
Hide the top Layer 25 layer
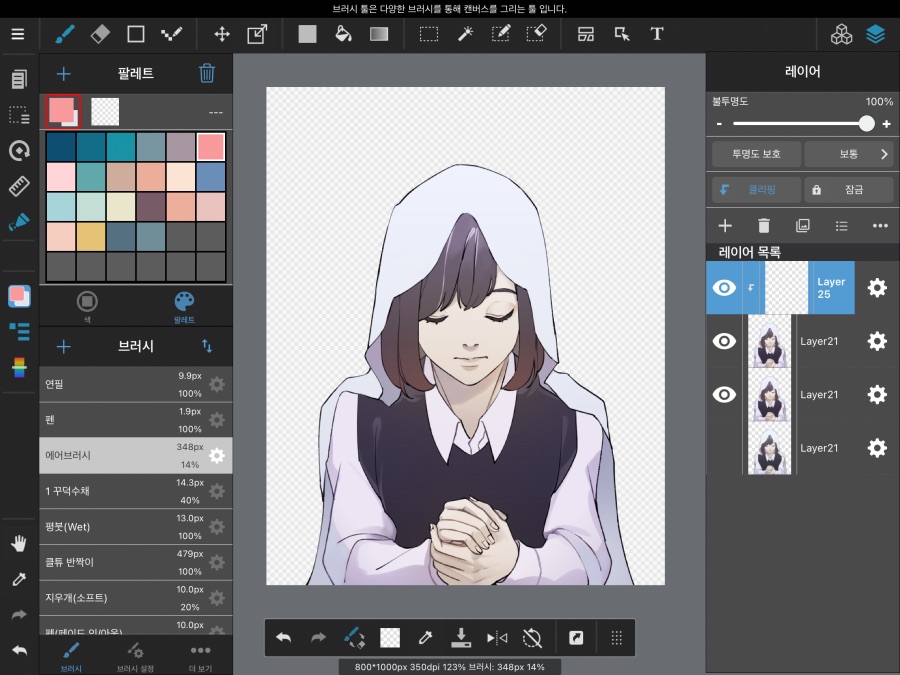(724, 287)
